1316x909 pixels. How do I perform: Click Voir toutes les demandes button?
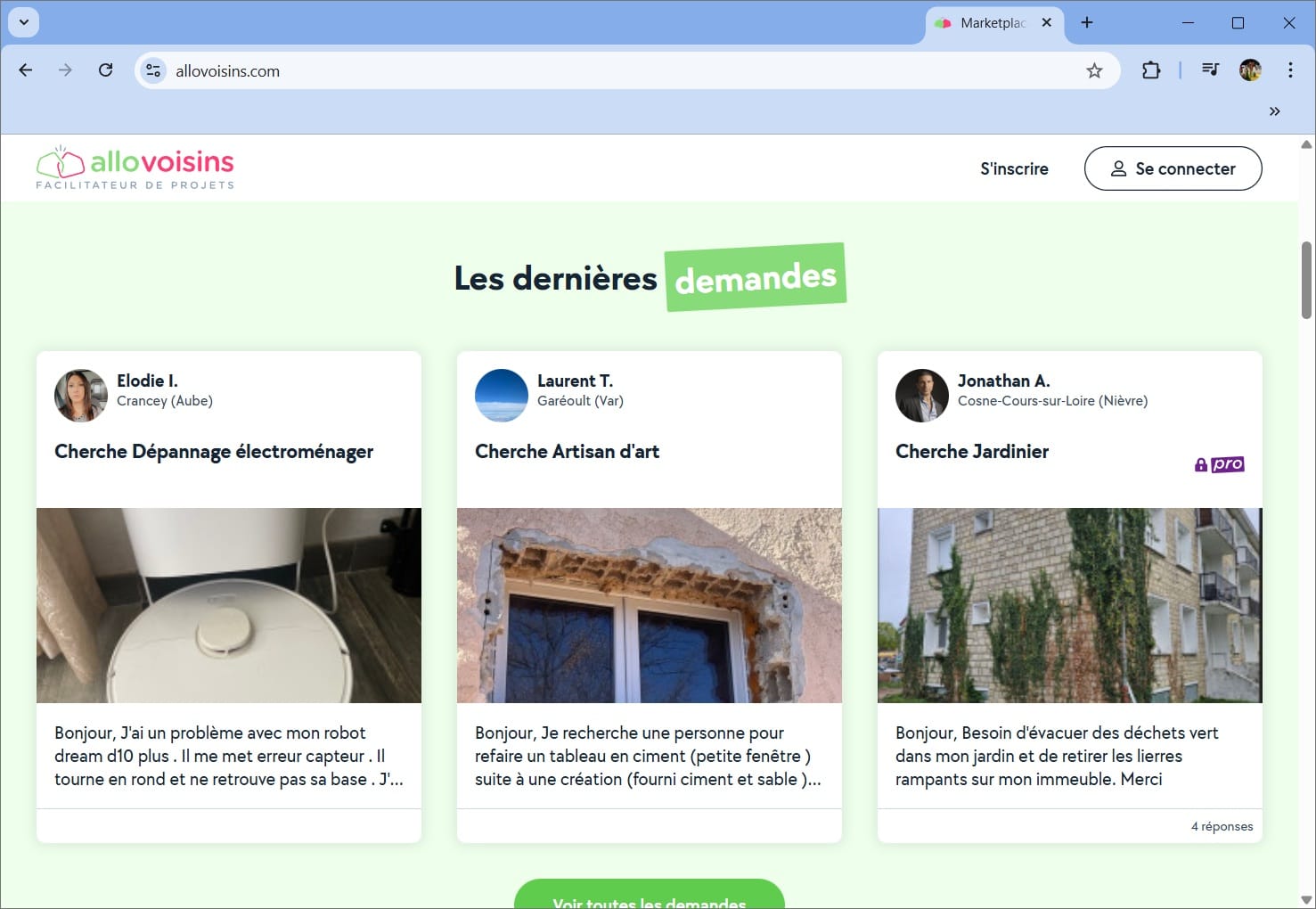click(649, 899)
